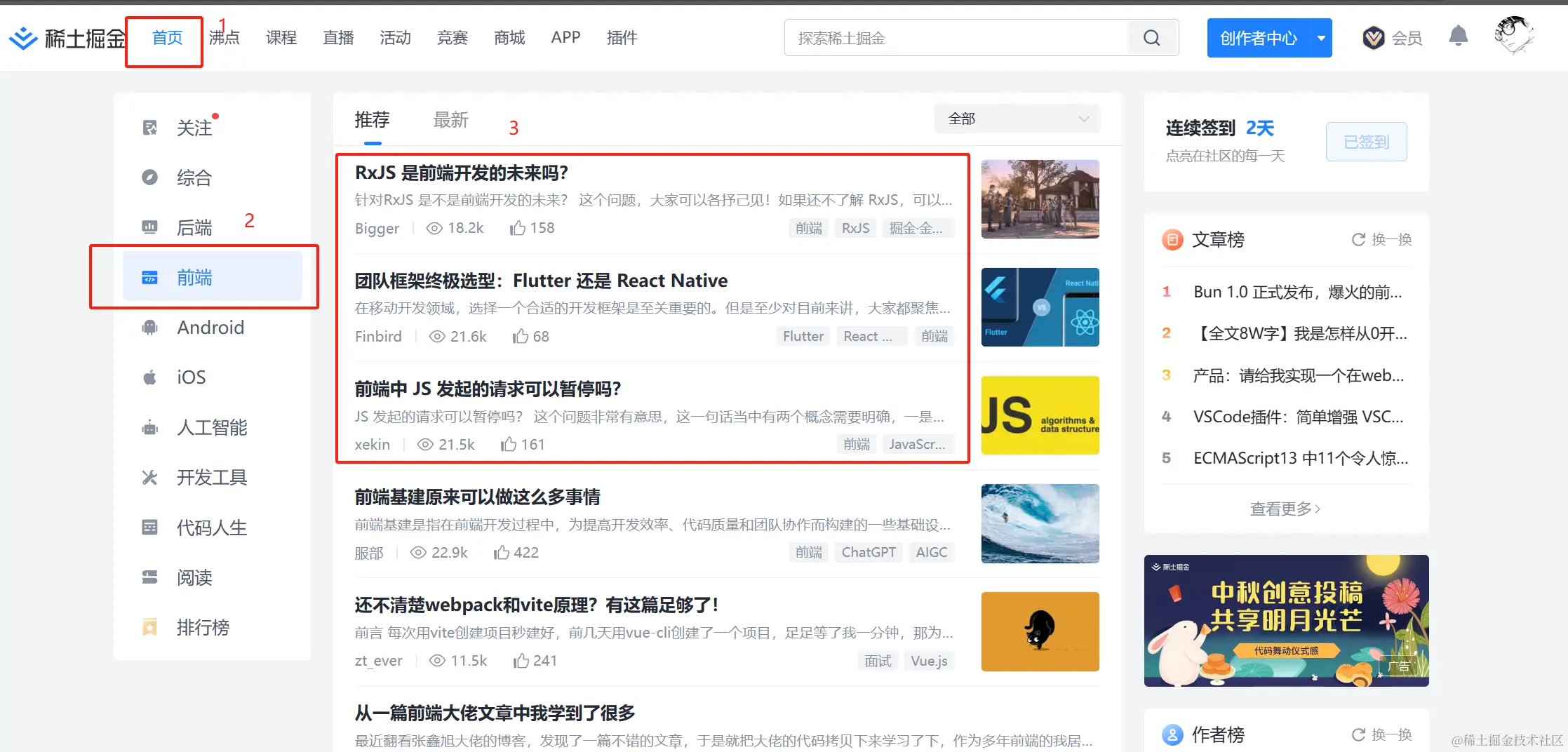
Task: Open article RxJS 是前端开发的未来吗?
Action: (x=462, y=173)
